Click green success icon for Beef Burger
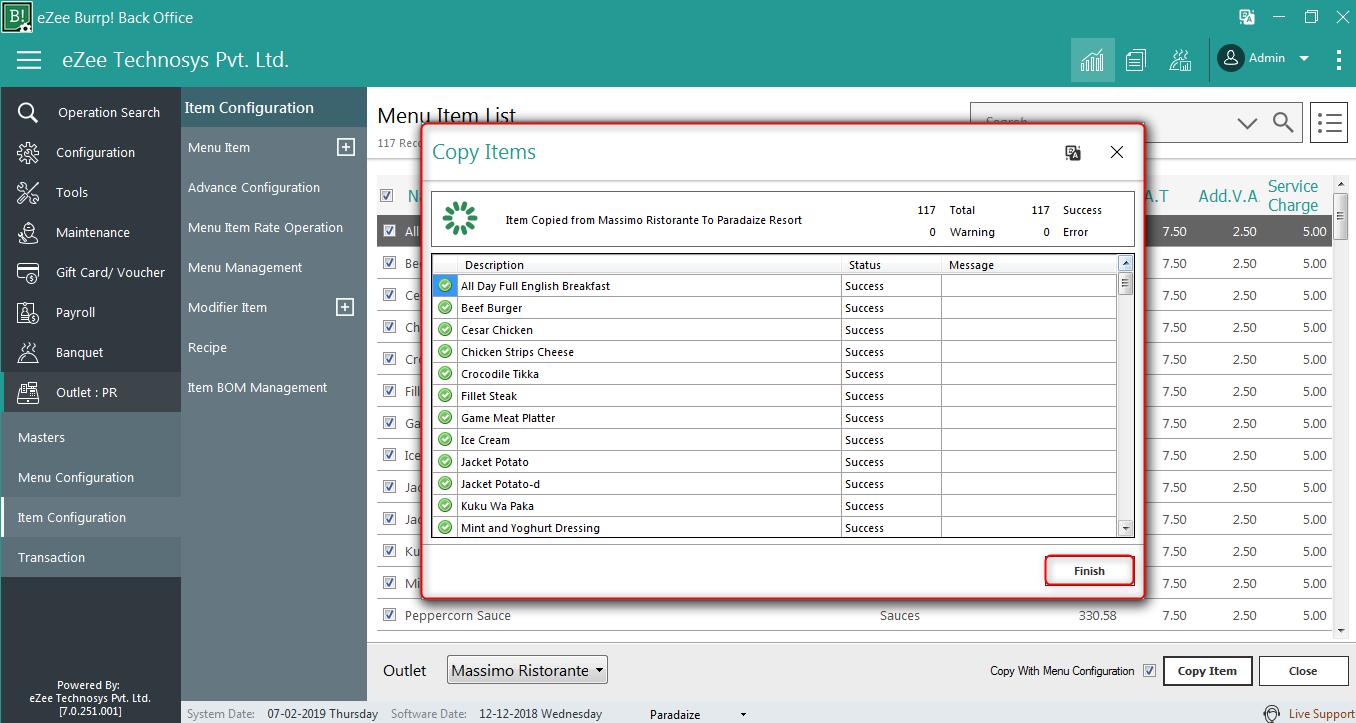The image size is (1356, 723). pos(445,308)
